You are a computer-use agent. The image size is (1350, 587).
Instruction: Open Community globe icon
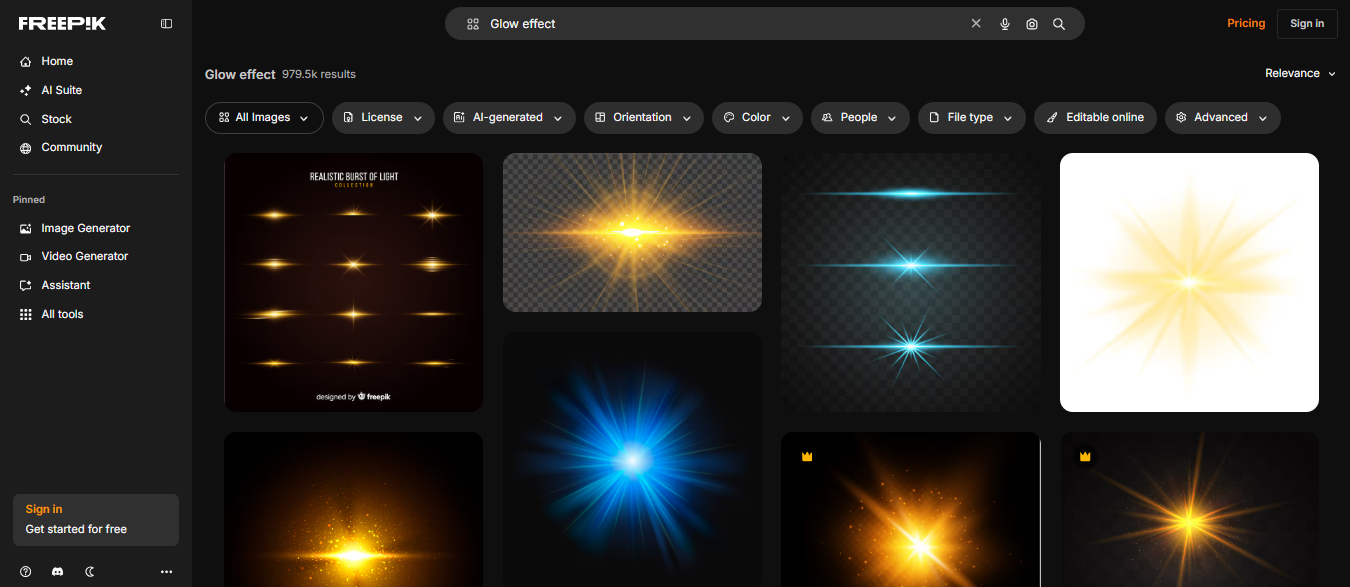26,148
